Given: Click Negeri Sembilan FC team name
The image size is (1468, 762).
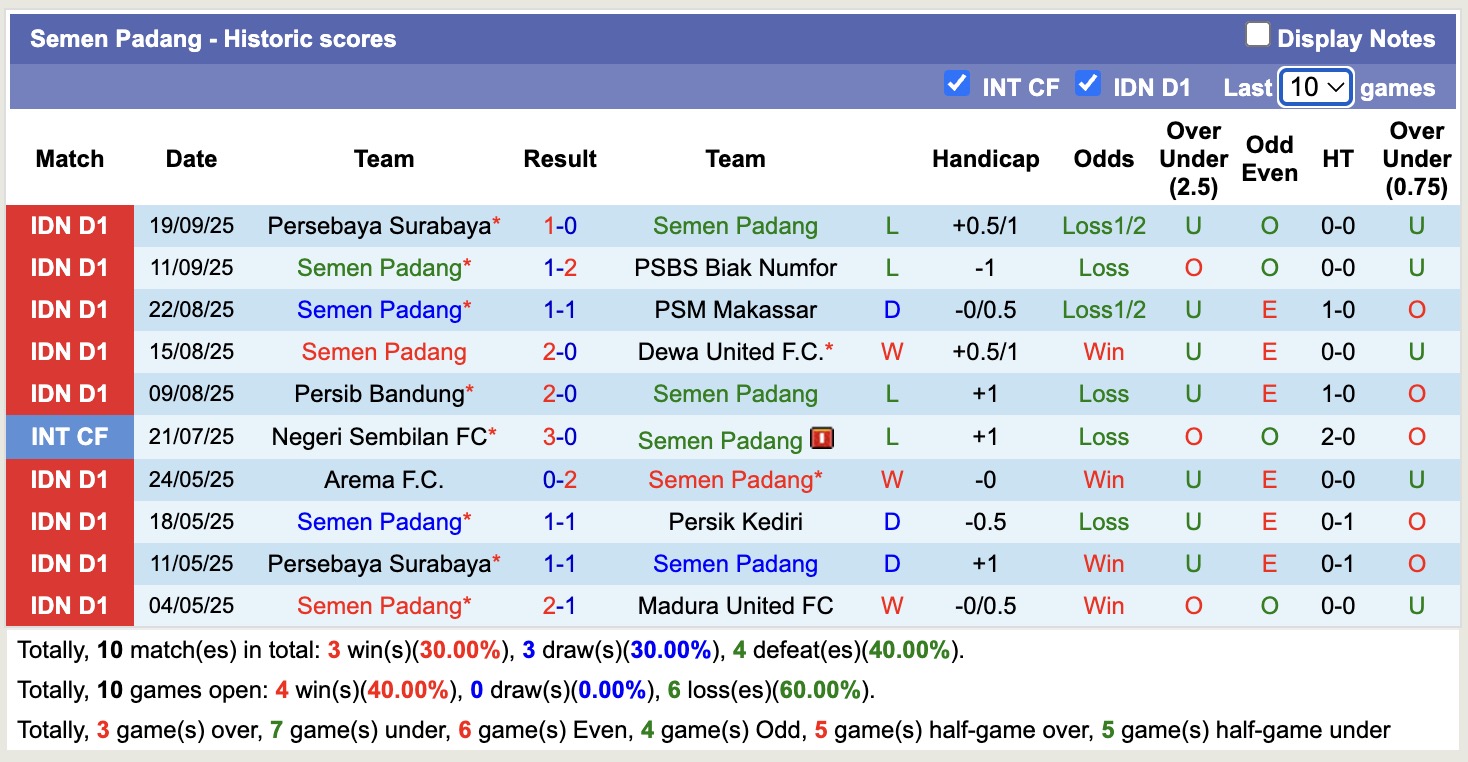Looking at the screenshot, I should [x=379, y=437].
